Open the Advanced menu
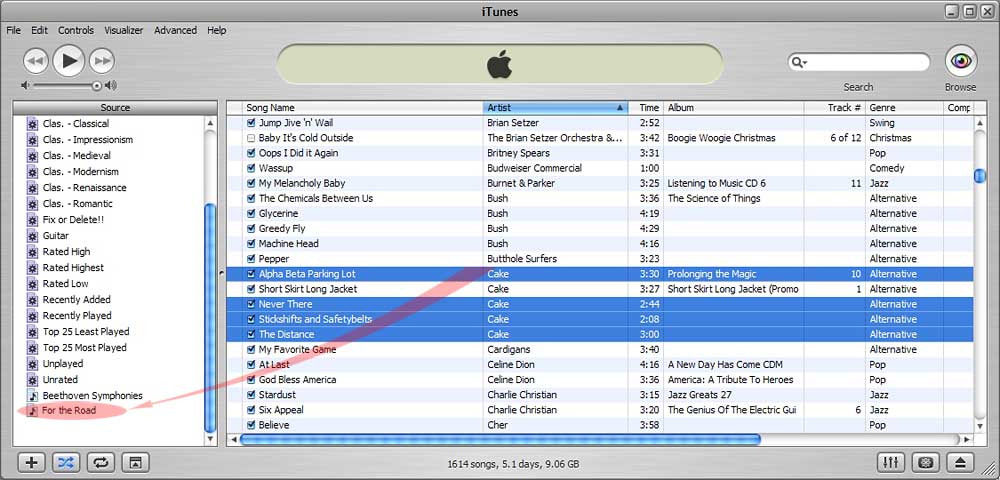The height and width of the screenshot is (480, 1000). pyautogui.click(x=175, y=30)
